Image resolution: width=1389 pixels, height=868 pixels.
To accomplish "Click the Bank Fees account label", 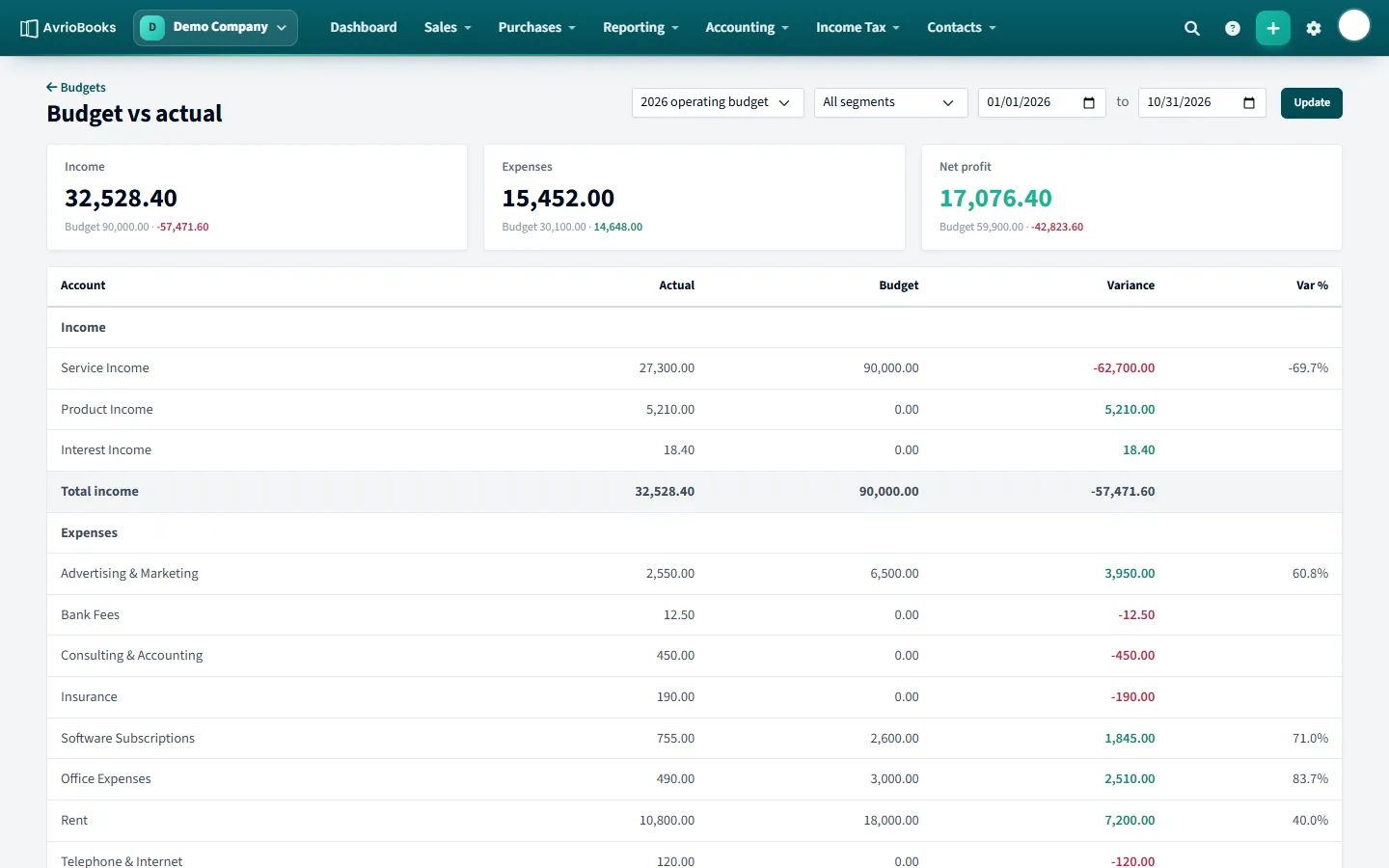I will point(91,615).
